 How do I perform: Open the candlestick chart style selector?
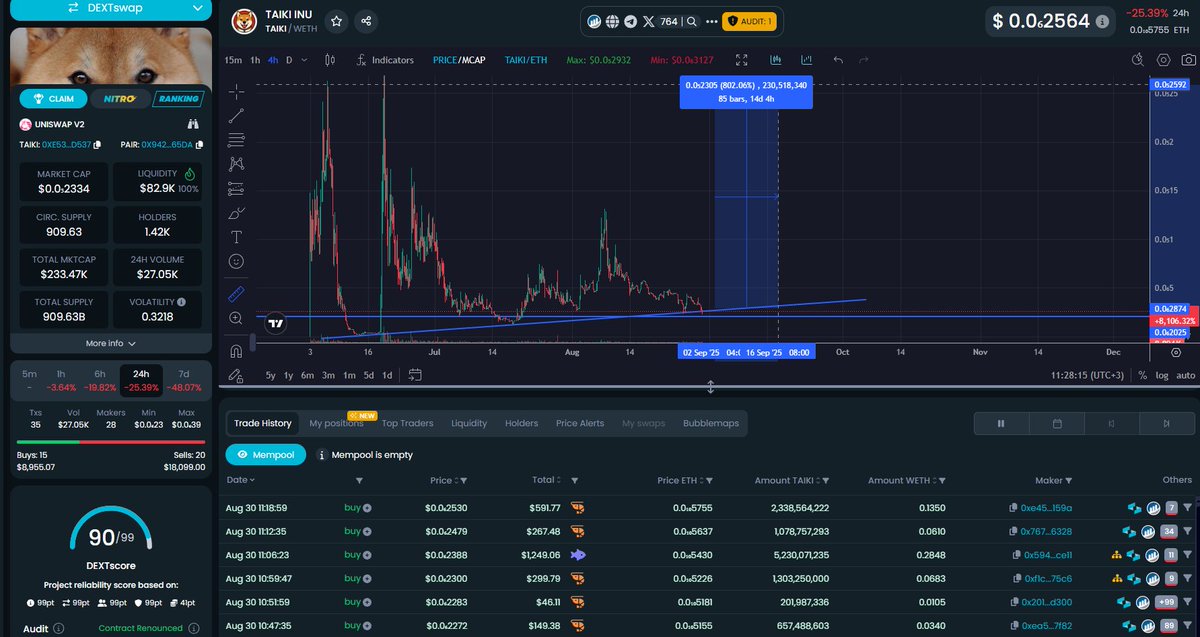pyautogui.click(x=329, y=60)
